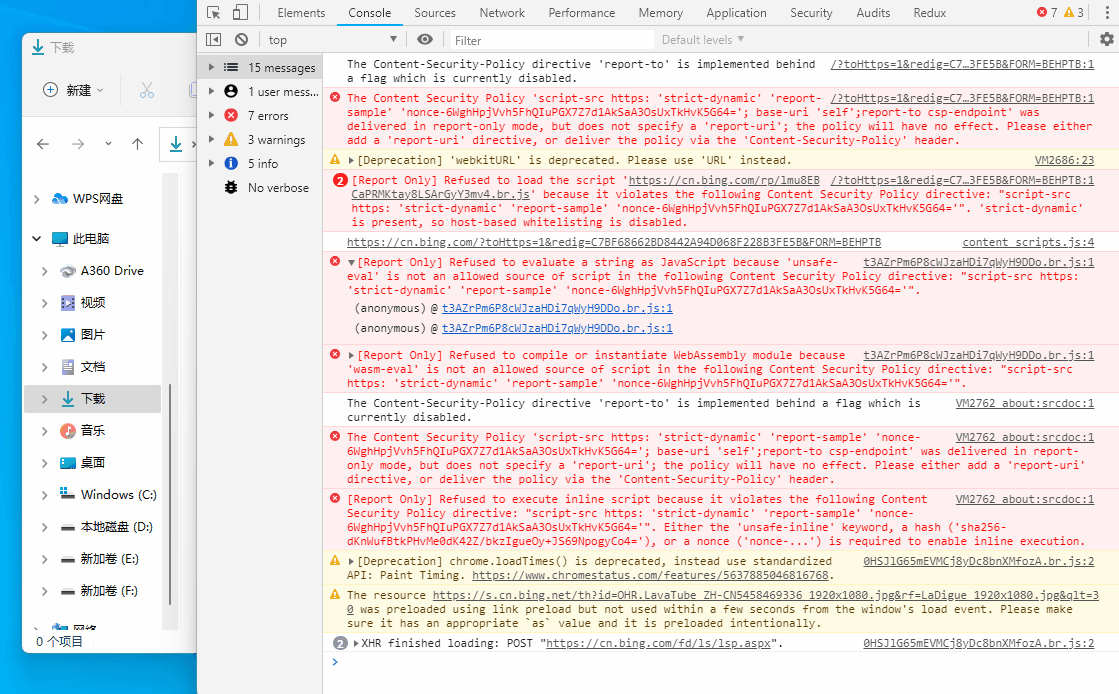Viewport: 1119px width, 694px height.
Task: Clear the console log
Action: point(242,39)
